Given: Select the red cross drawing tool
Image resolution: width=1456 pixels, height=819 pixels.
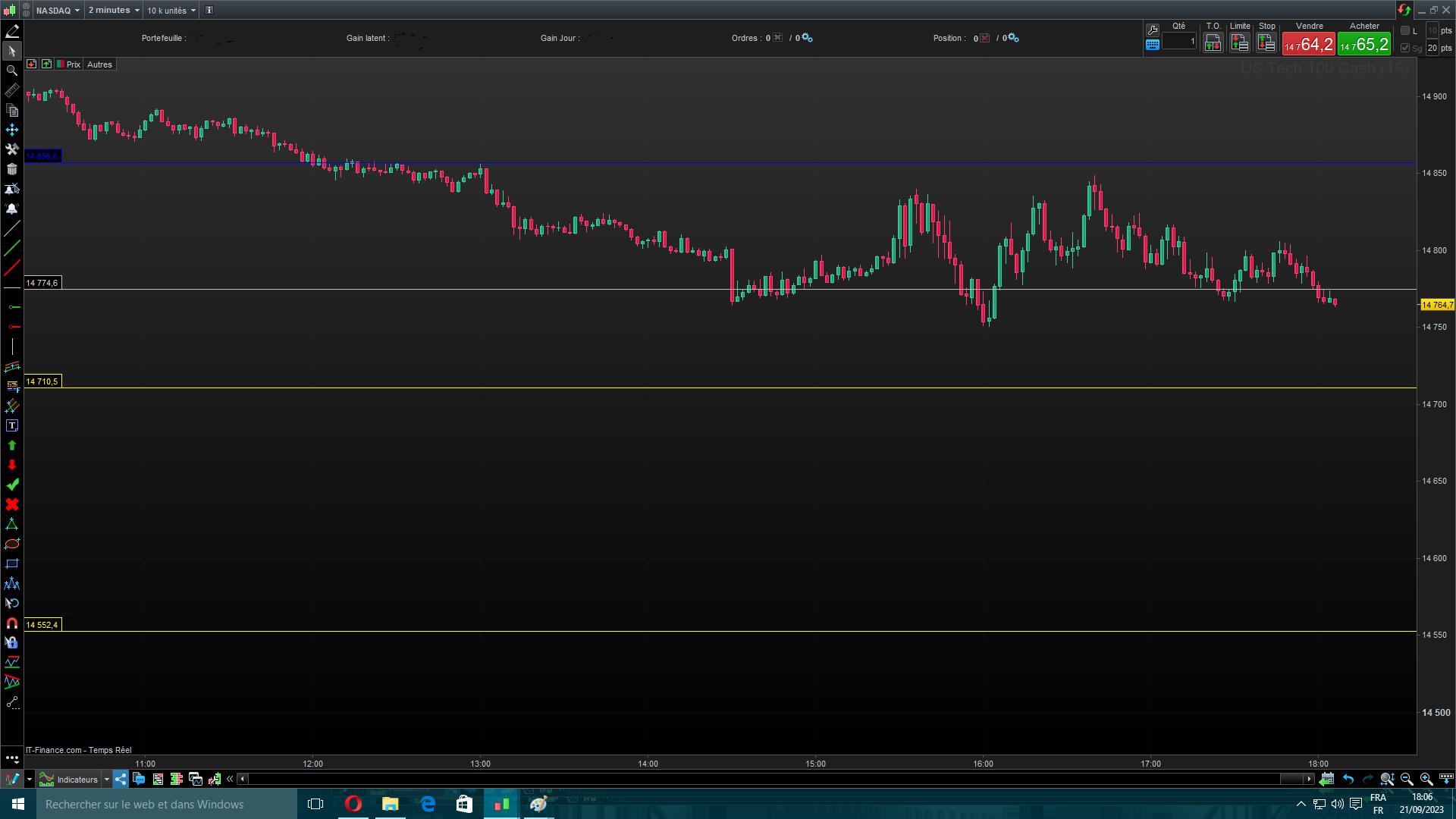Looking at the screenshot, I should coord(12,504).
